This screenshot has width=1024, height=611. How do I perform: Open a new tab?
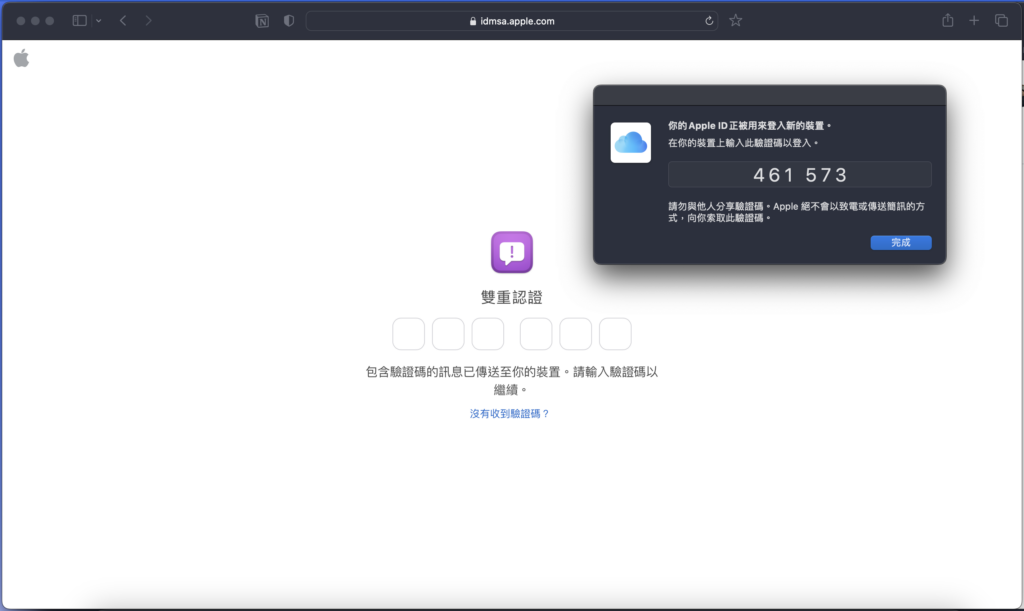(974, 21)
